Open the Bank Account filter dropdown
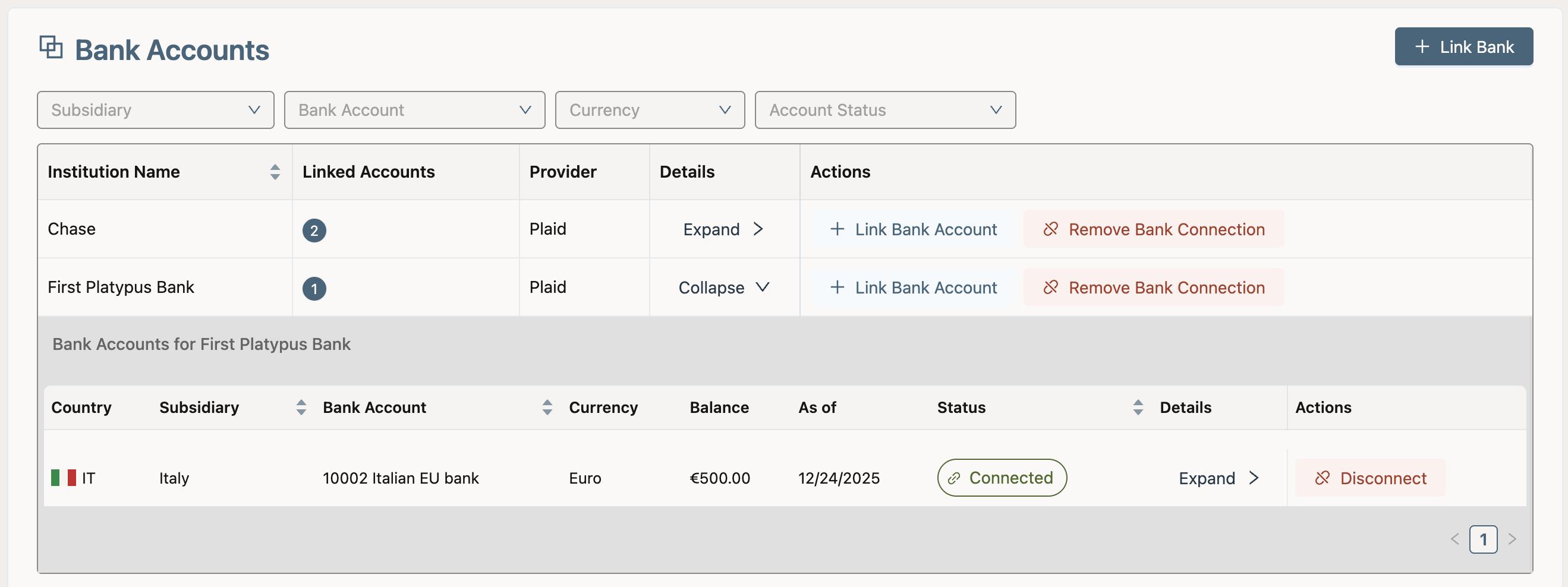Viewport: 1568px width, 587px height. [x=414, y=110]
